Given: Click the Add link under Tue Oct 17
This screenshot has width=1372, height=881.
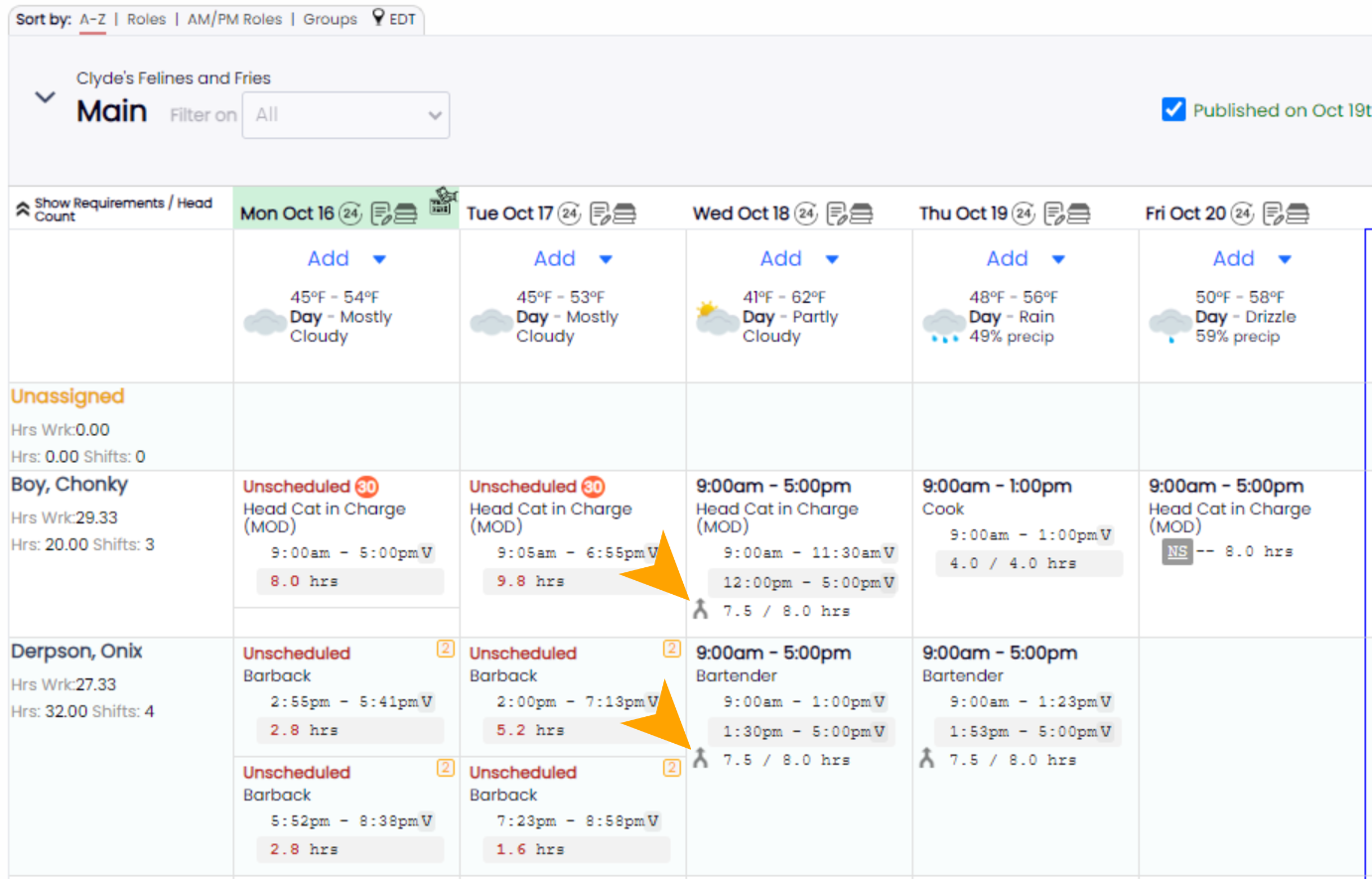Looking at the screenshot, I should pos(554,258).
